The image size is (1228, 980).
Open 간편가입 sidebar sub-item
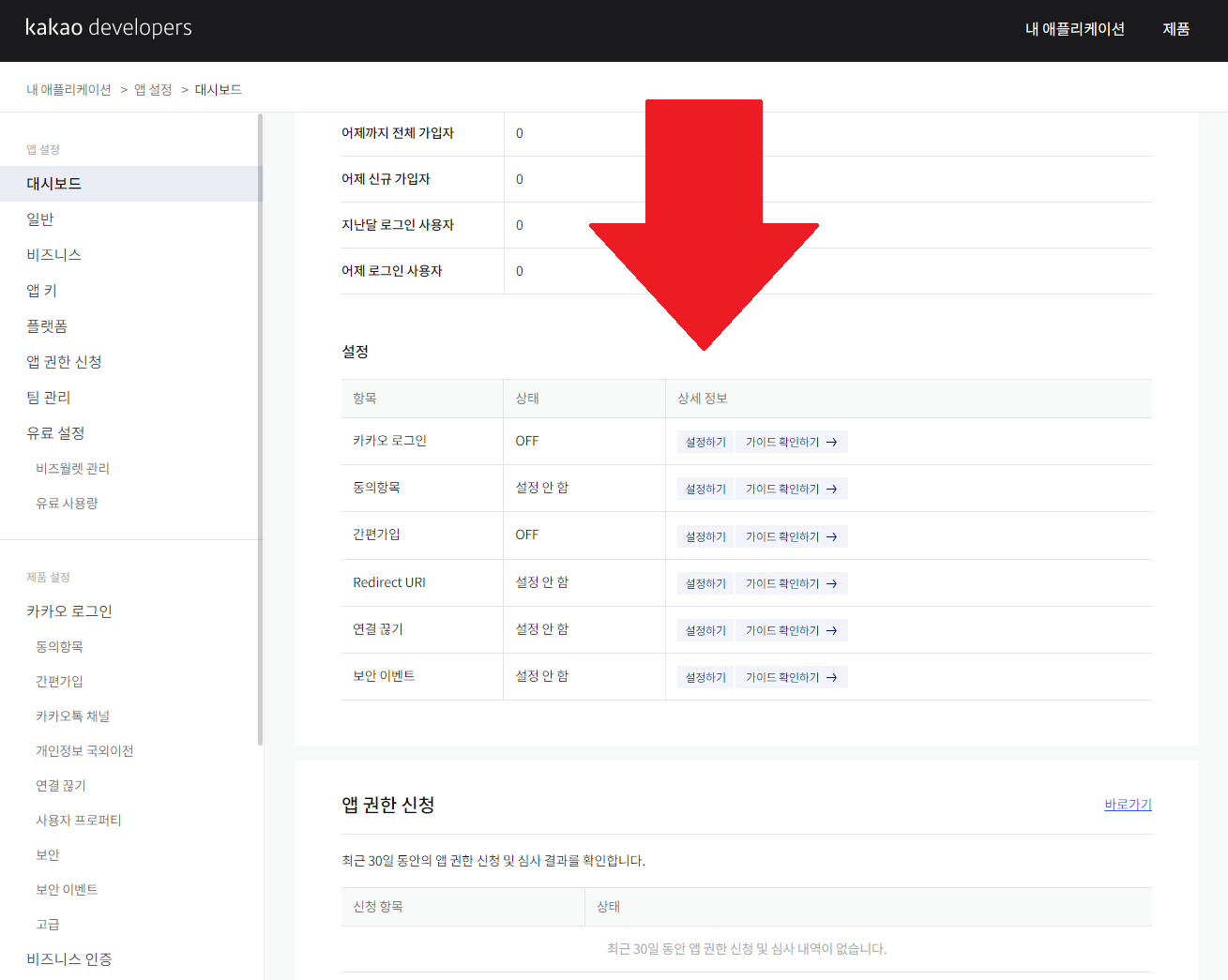tap(59, 682)
